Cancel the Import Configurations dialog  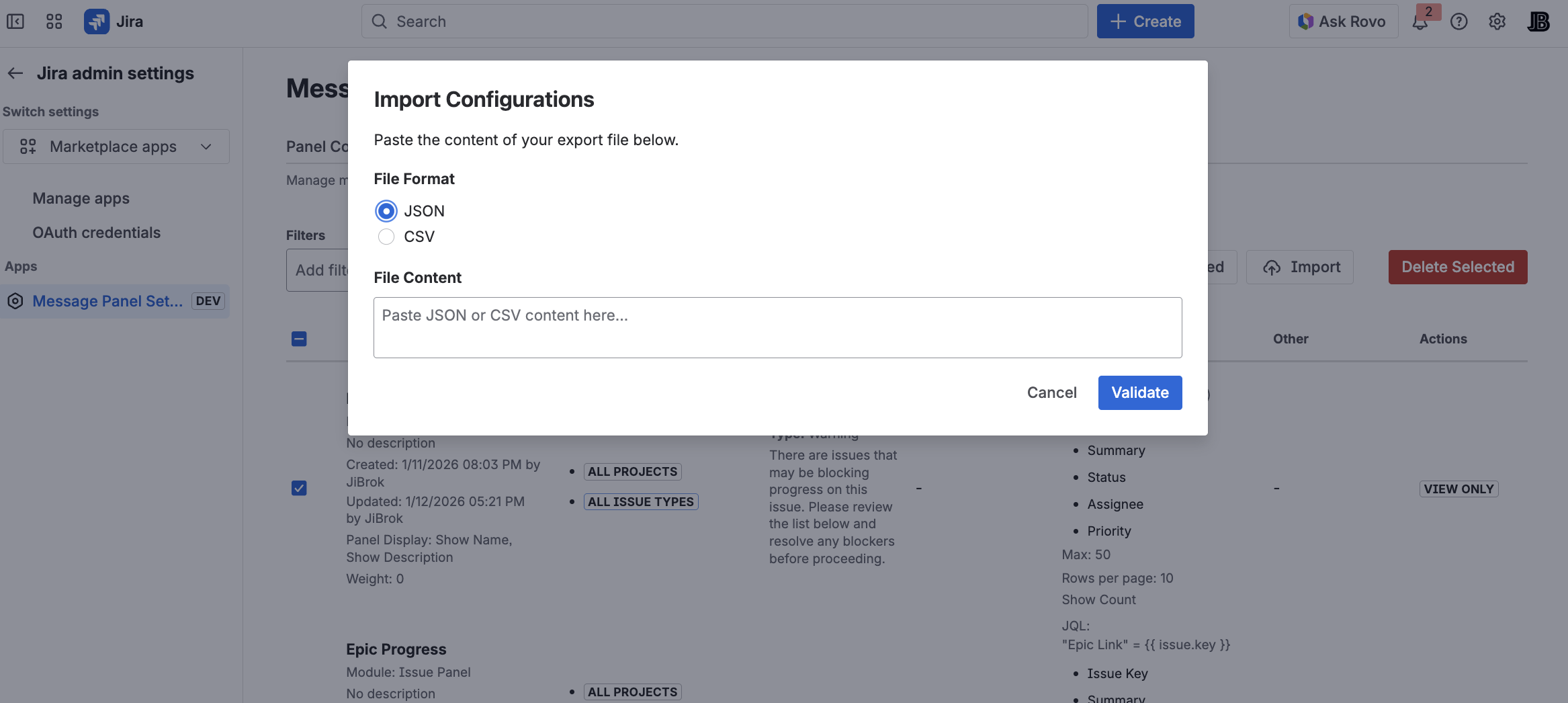tap(1051, 392)
